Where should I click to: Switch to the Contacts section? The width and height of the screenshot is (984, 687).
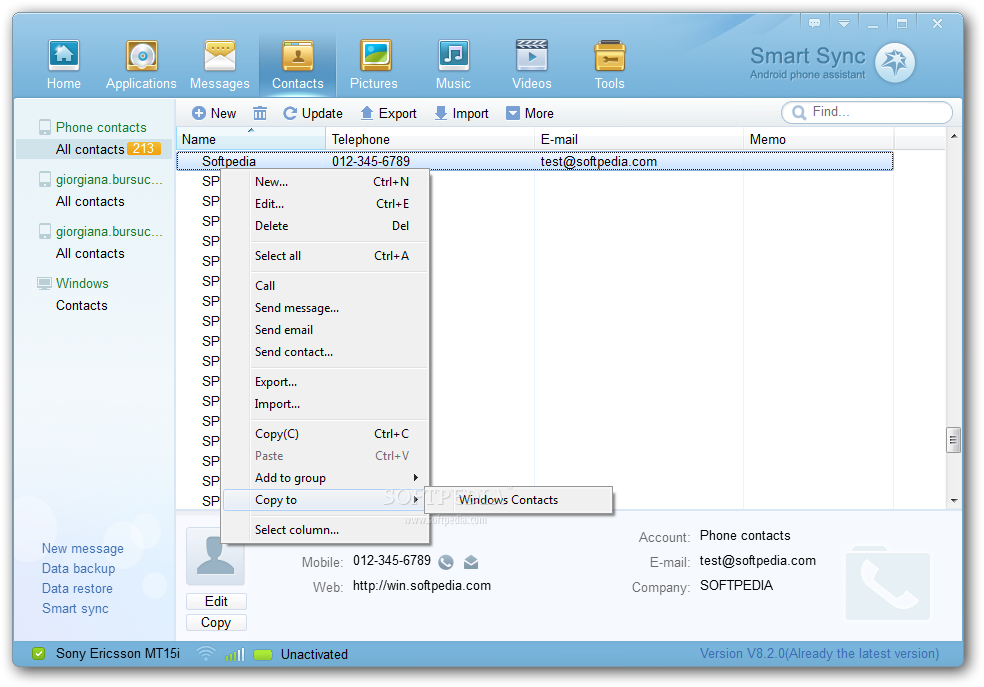[x=297, y=65]
